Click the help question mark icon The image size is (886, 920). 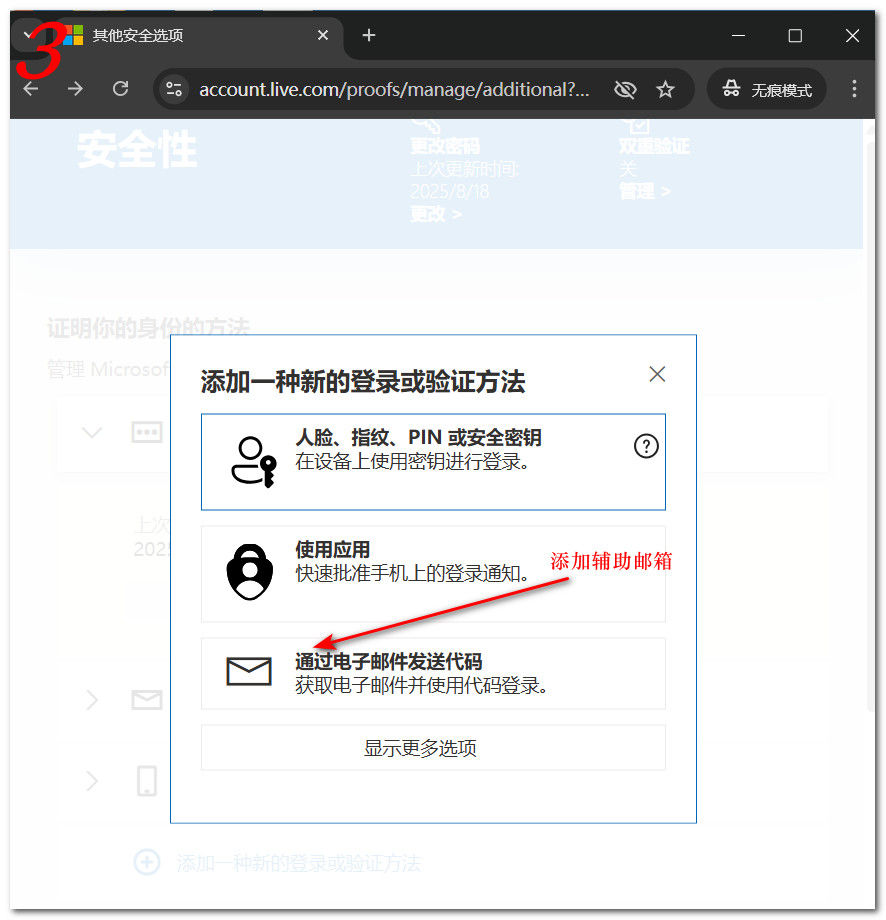click(646, 446)
